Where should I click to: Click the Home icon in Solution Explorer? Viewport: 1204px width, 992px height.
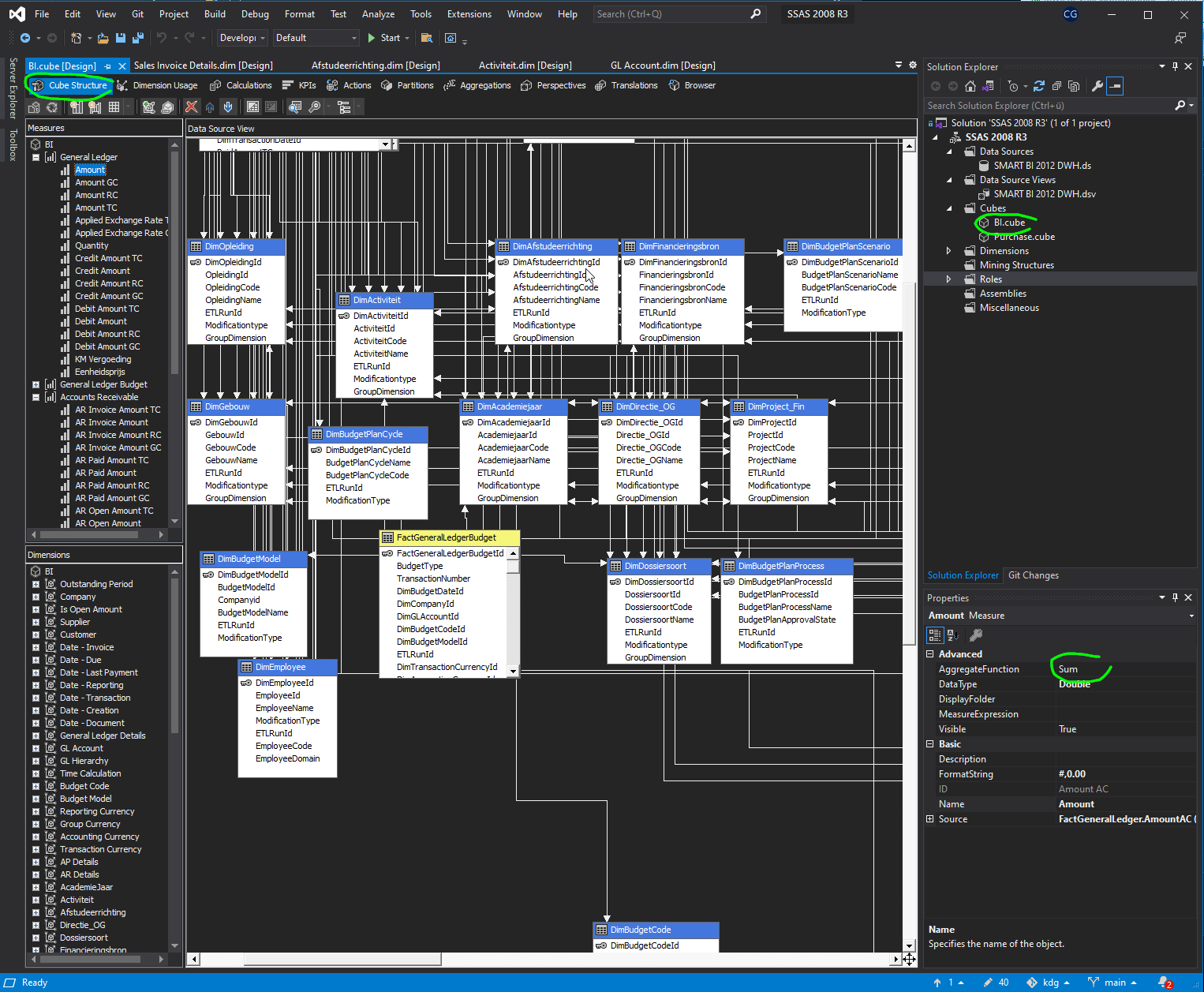tap(970, 86)
